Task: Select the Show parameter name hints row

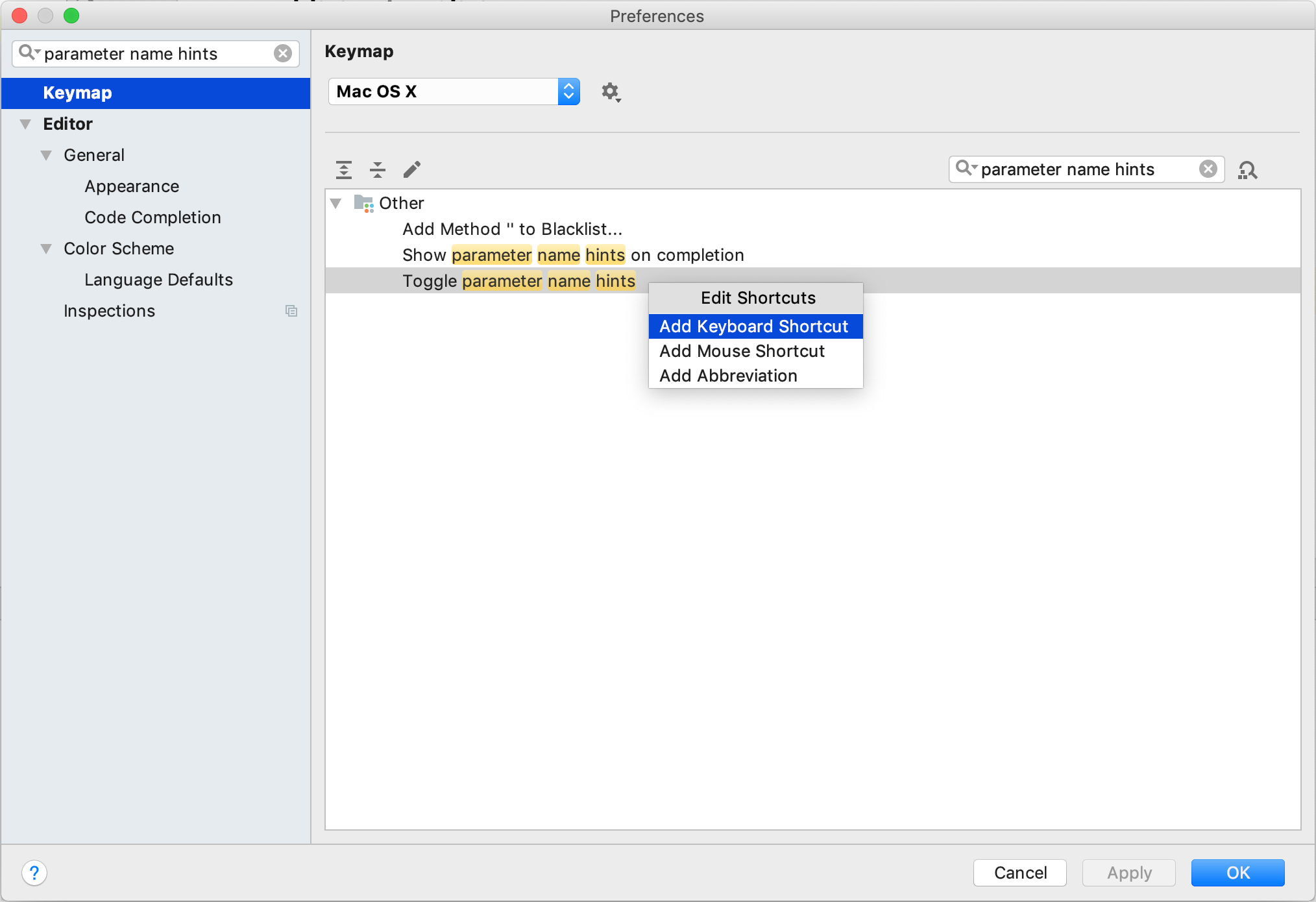Action: 572,254
